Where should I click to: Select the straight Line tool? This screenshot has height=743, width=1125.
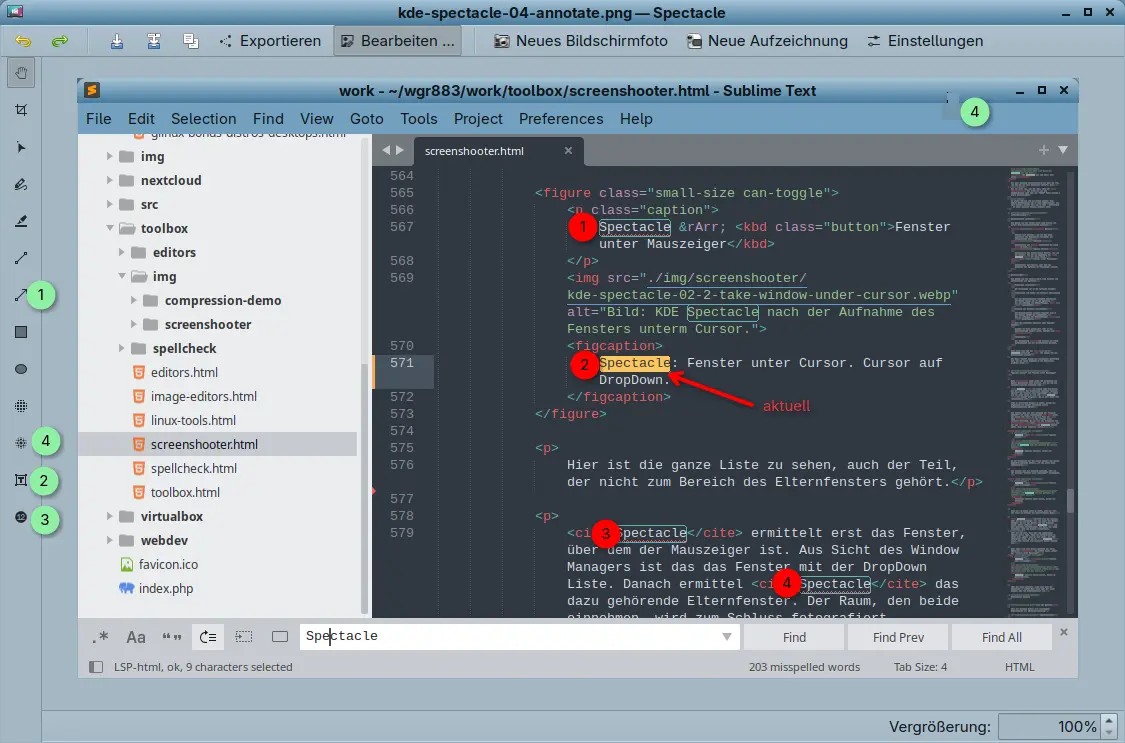[x=21, y=258]
